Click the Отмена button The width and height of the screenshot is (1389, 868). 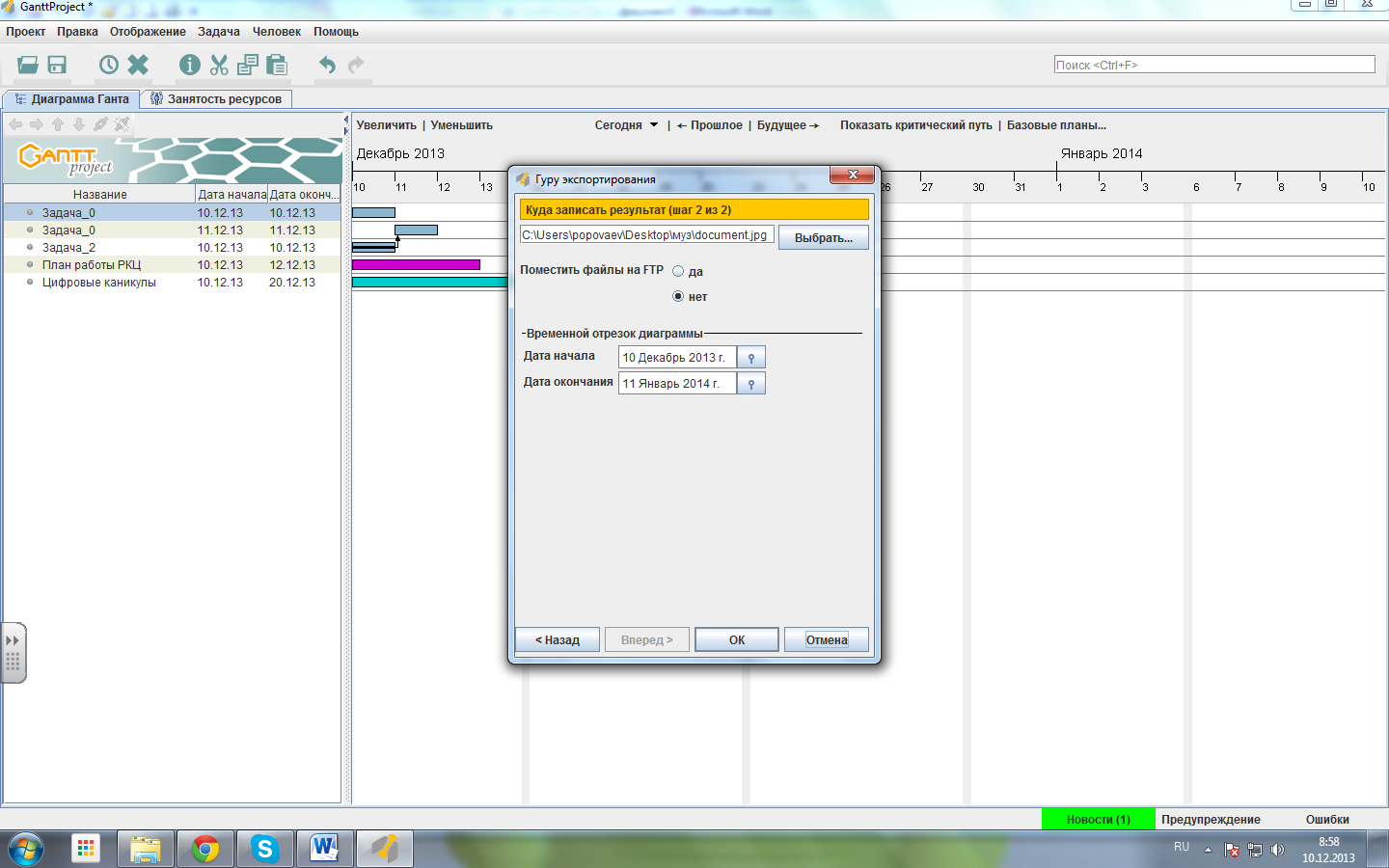pos(827,639)
